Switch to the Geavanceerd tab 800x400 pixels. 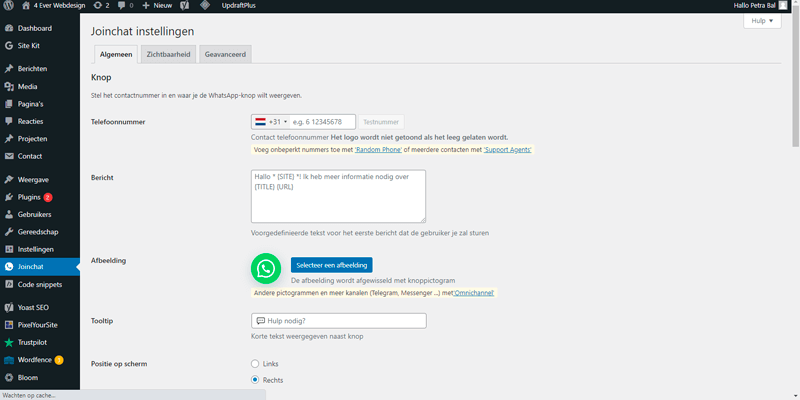[225, 53]
